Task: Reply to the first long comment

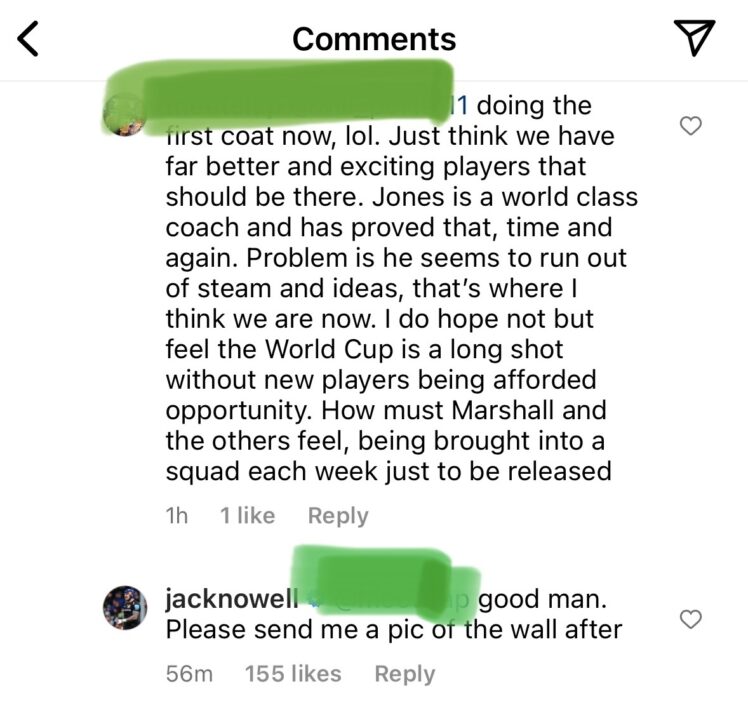Action: click(338, 516)
